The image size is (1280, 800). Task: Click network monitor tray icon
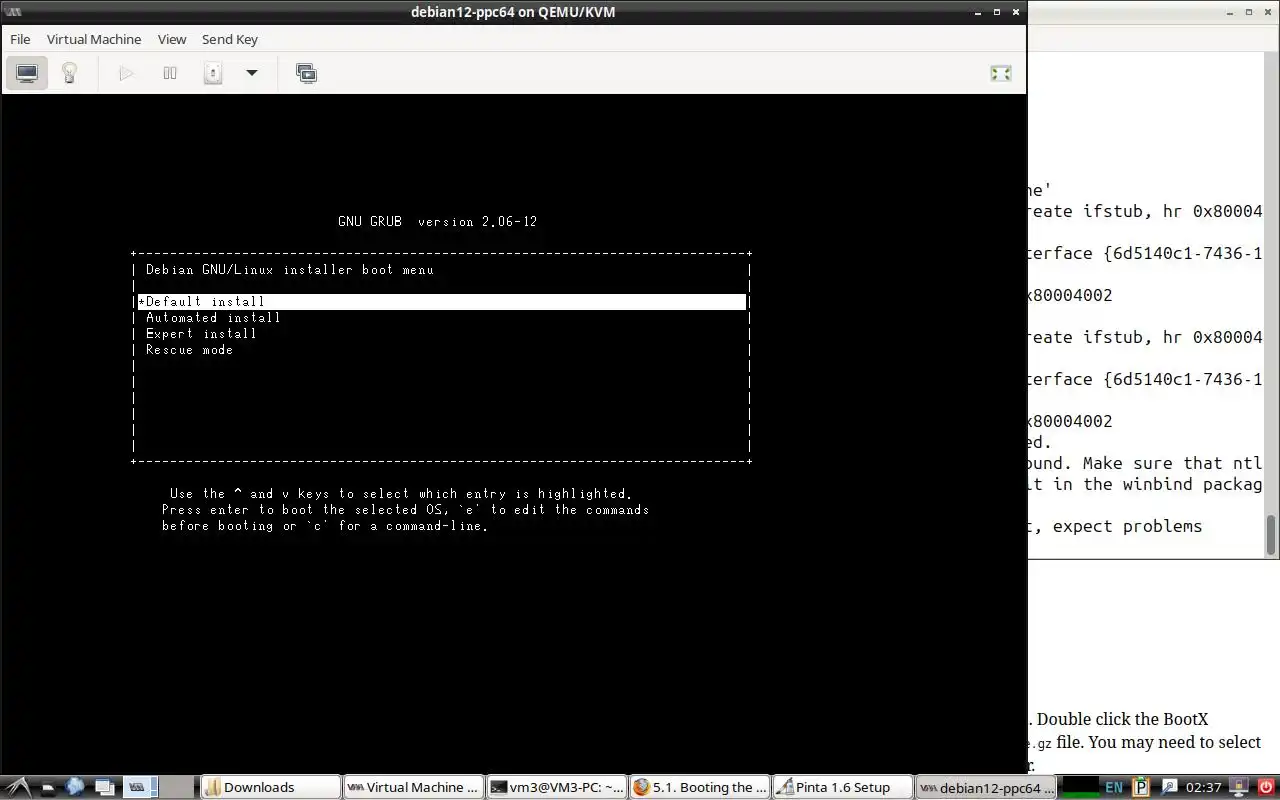[1240, 787]
